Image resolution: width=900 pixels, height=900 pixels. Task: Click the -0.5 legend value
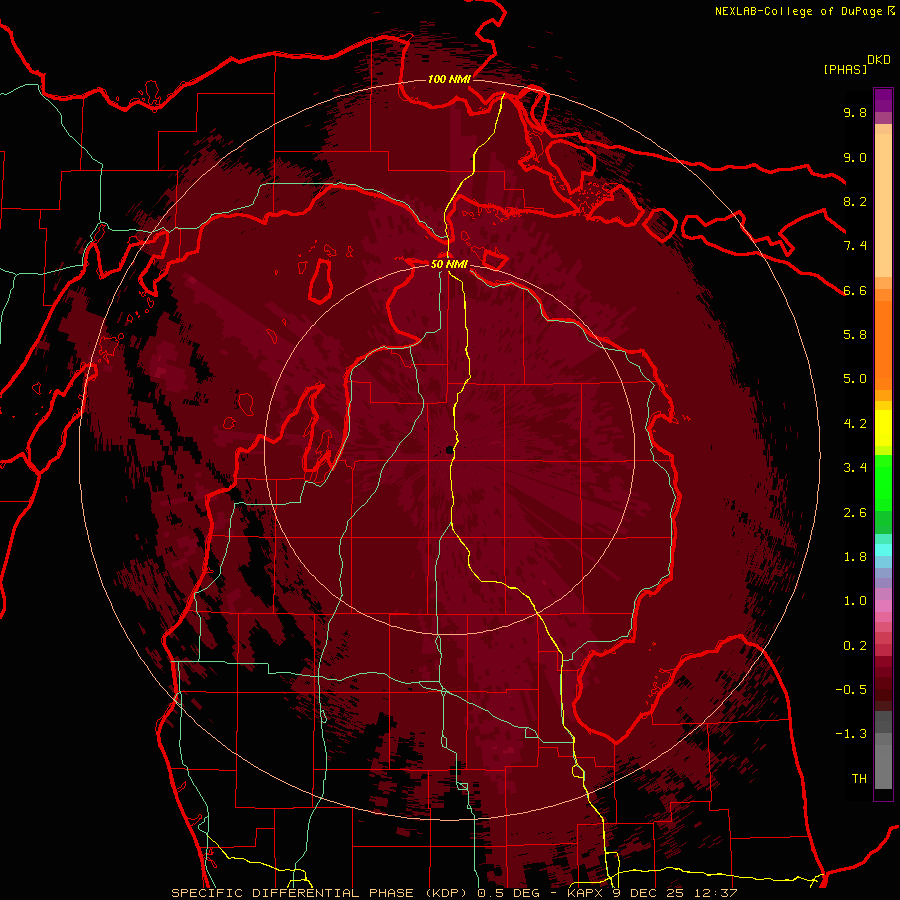point(851,690)
